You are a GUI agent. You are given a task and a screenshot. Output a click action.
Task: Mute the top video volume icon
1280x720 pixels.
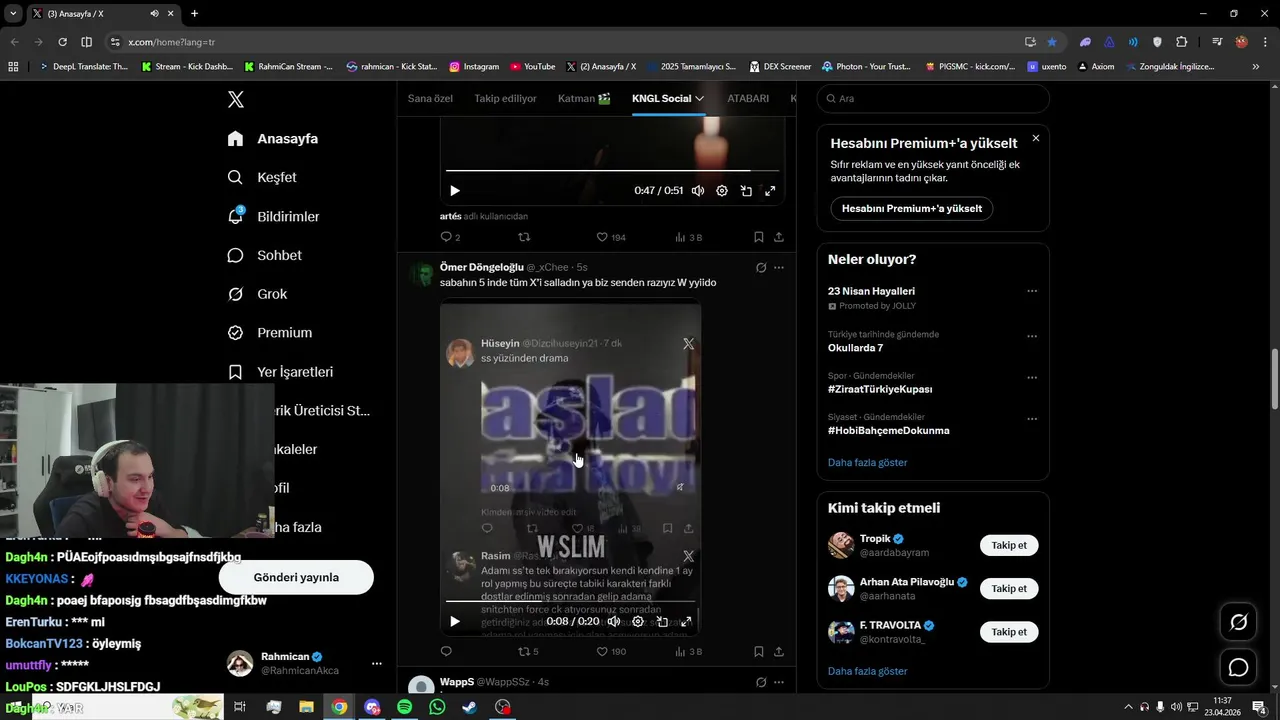tap(698, 190)
